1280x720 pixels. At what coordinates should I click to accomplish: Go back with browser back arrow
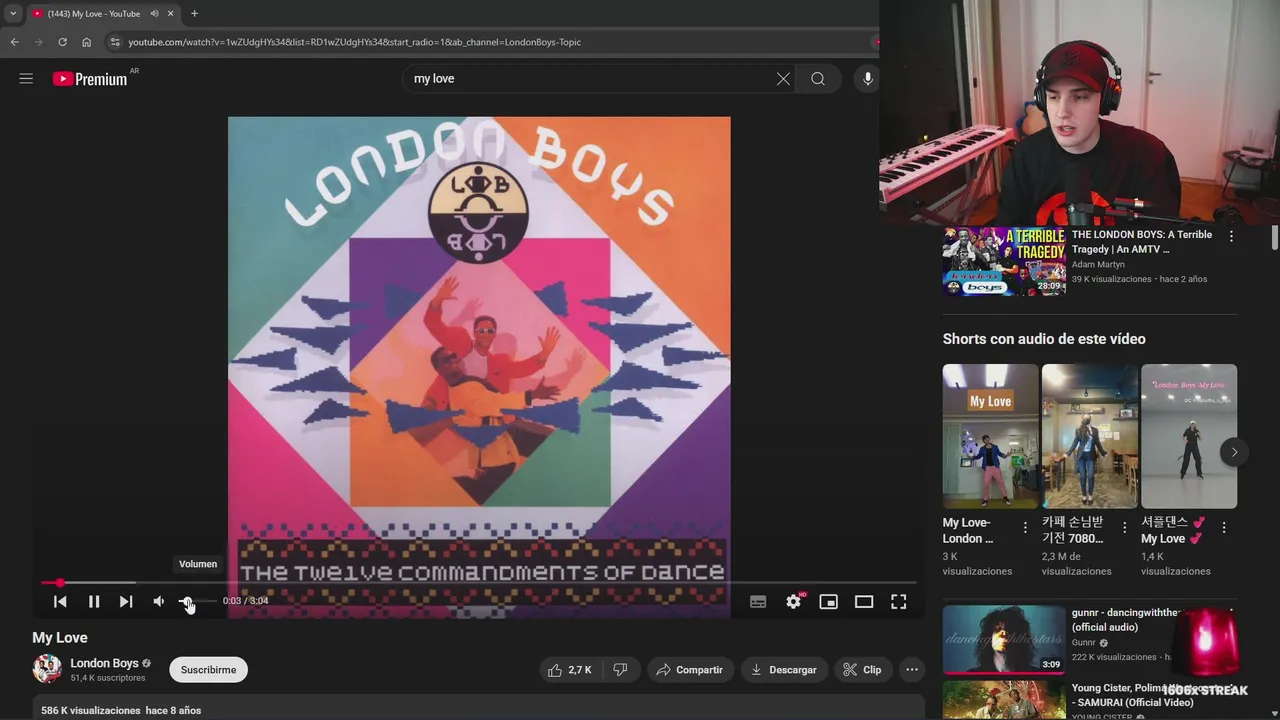point(14,42)
